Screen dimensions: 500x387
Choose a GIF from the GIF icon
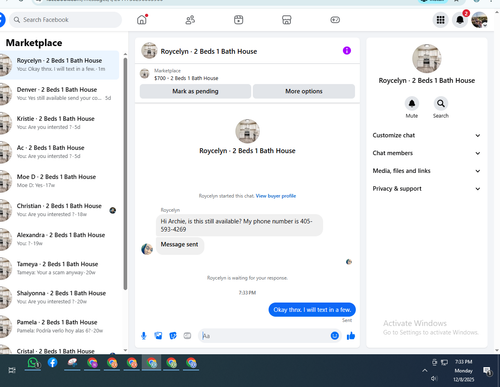point(187,336)
